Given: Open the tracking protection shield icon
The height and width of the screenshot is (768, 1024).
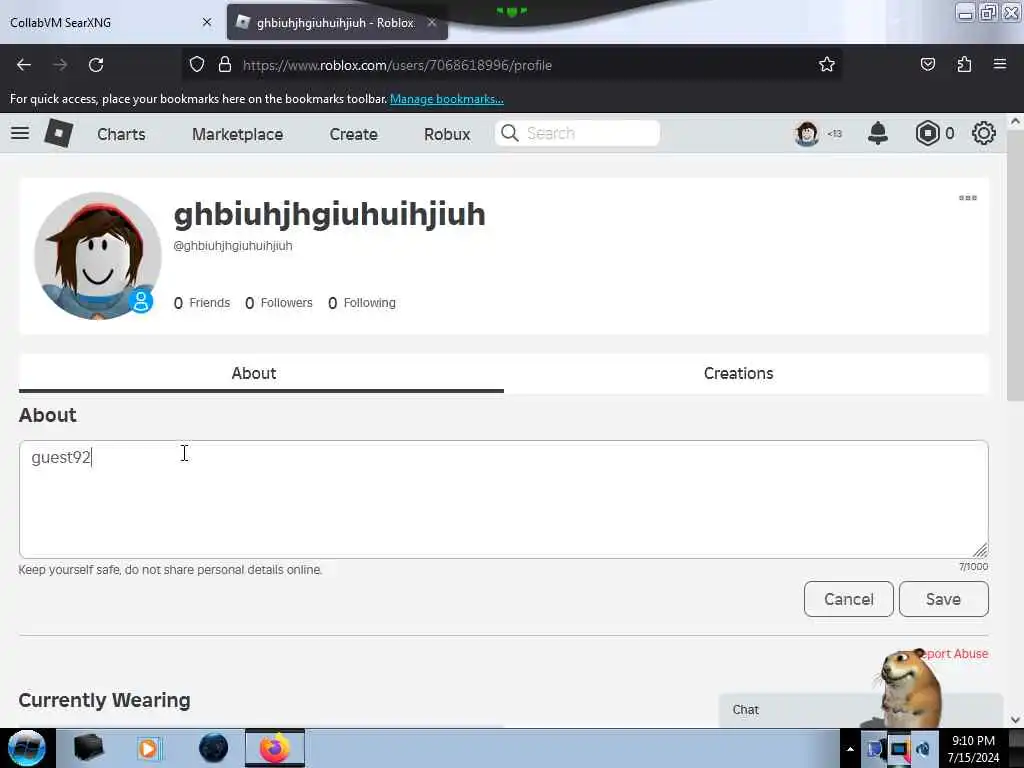Looking at the screenshot, I should click(x=197, y=65).
